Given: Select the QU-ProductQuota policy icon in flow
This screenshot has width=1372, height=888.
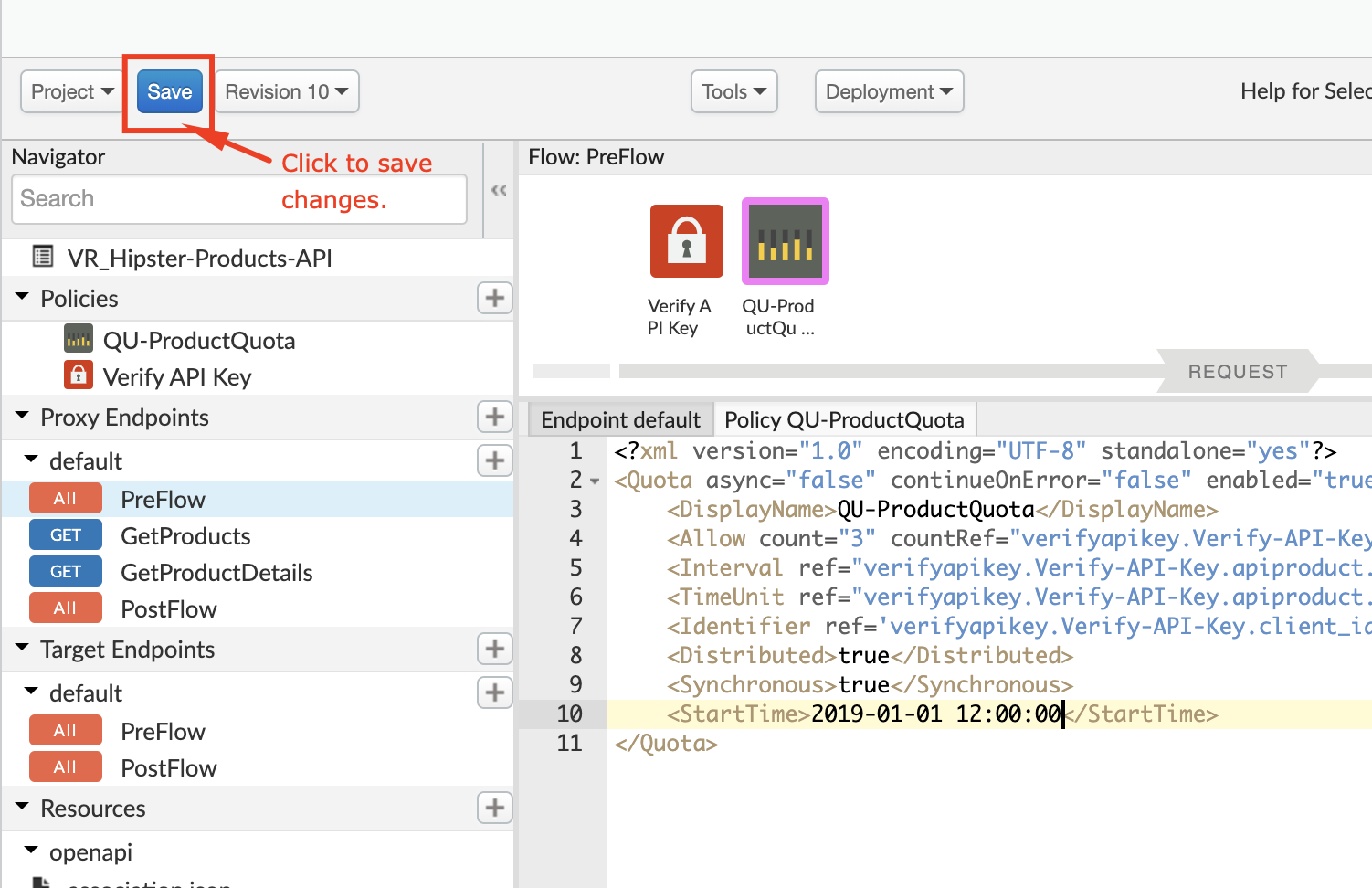Looking at the screenshot, I should (786, 241).
